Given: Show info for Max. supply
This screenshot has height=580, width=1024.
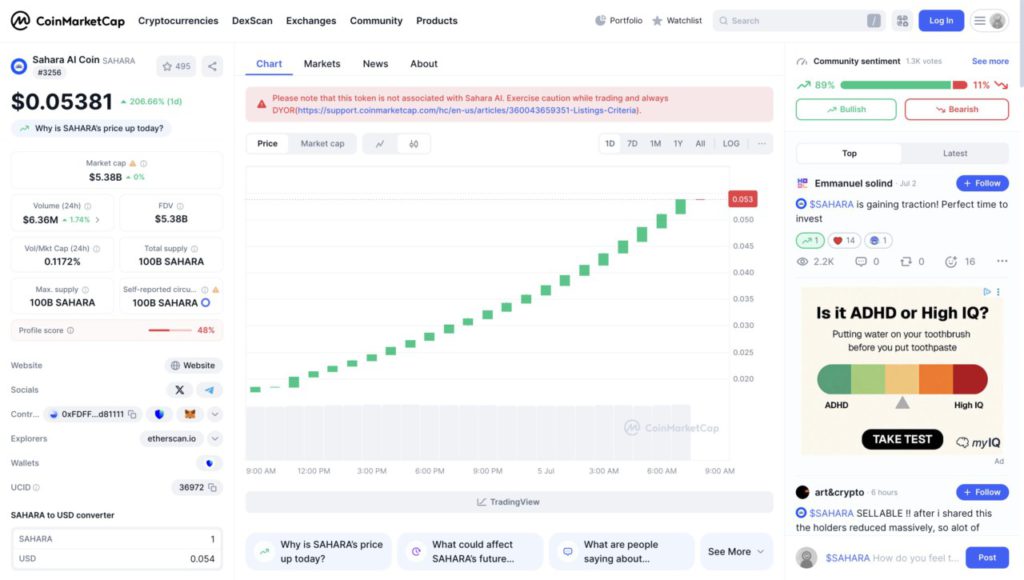Looking at the screenshot, I should point(86,289).
